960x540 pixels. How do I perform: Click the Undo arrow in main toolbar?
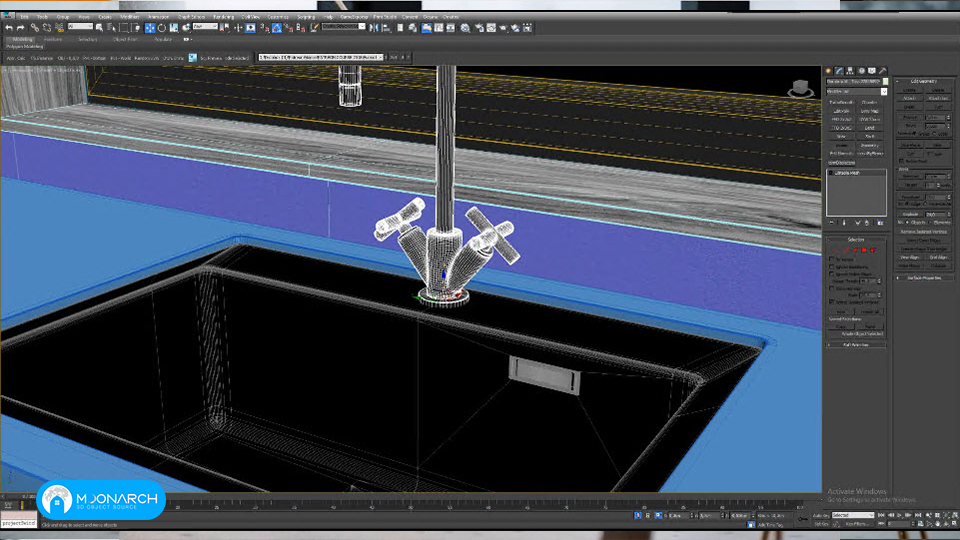point(9,28)
